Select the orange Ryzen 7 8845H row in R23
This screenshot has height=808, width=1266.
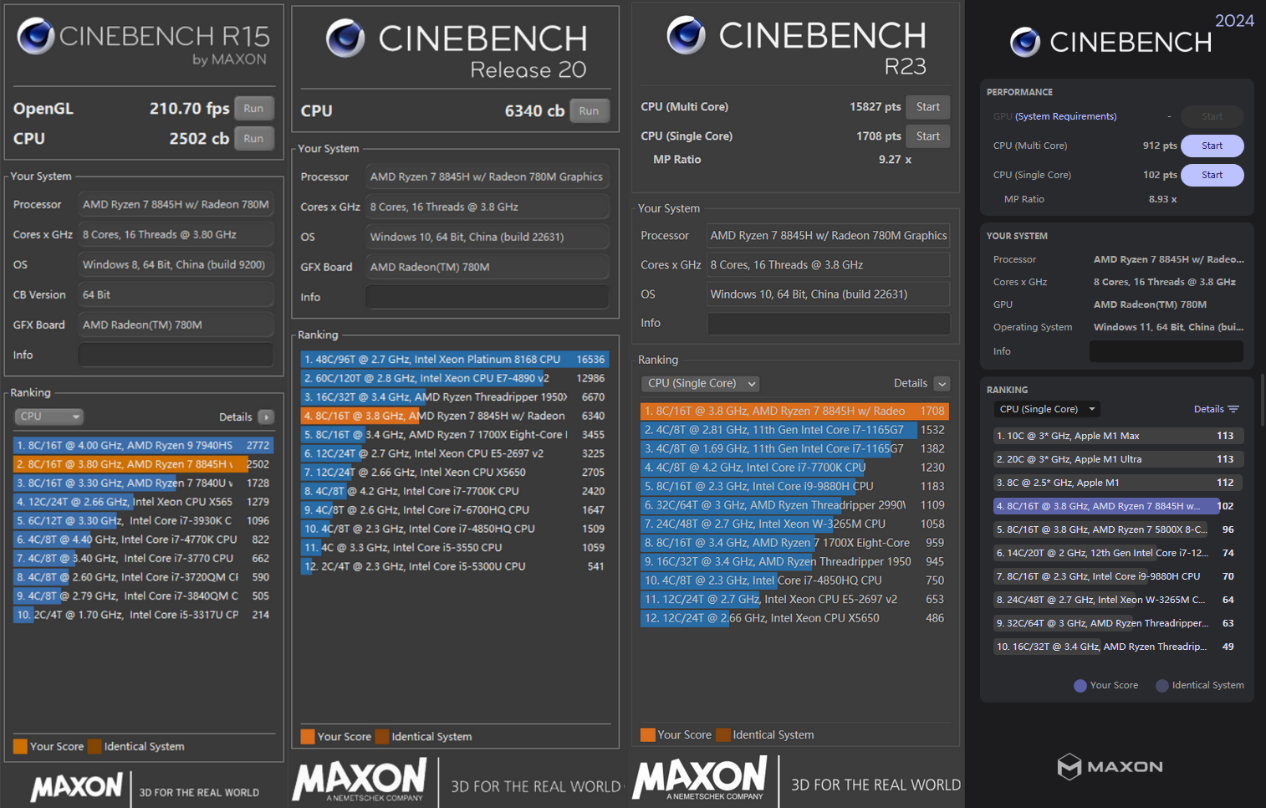point(795,411)
